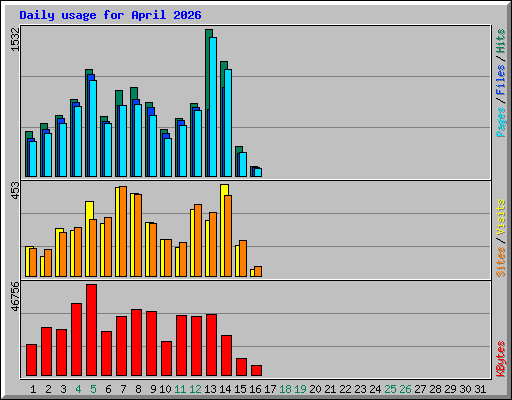Click day label 14 on the x-axis

coord(225,389)
